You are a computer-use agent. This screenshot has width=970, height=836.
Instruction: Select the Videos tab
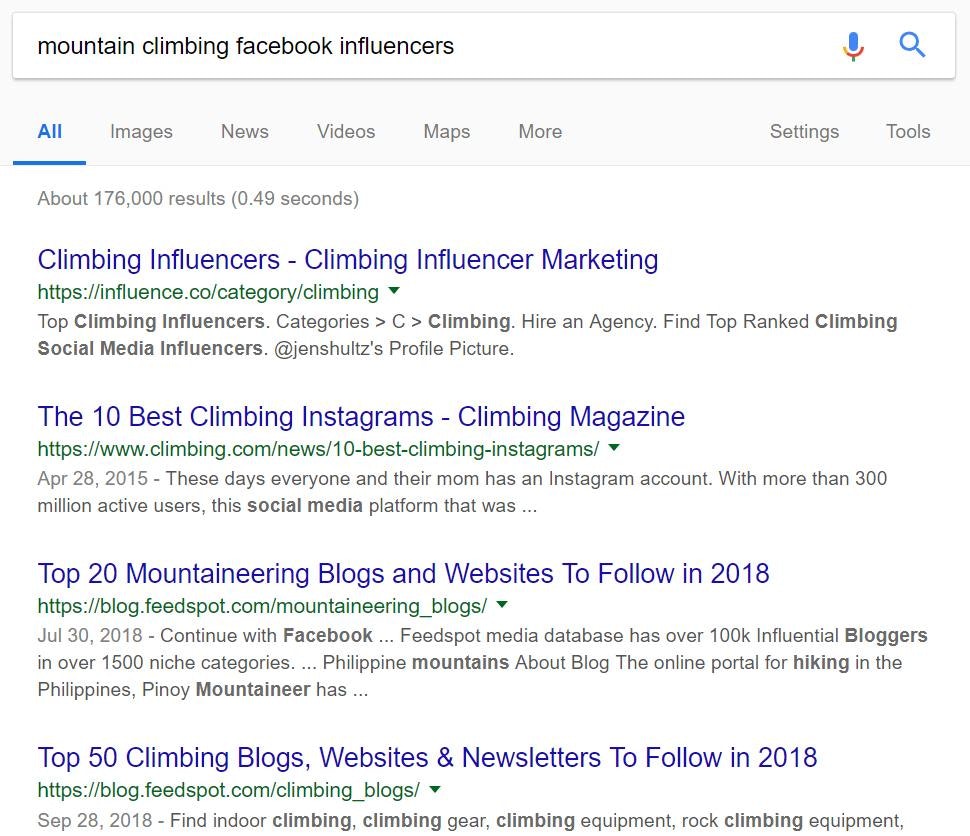[x=346, y=132]
